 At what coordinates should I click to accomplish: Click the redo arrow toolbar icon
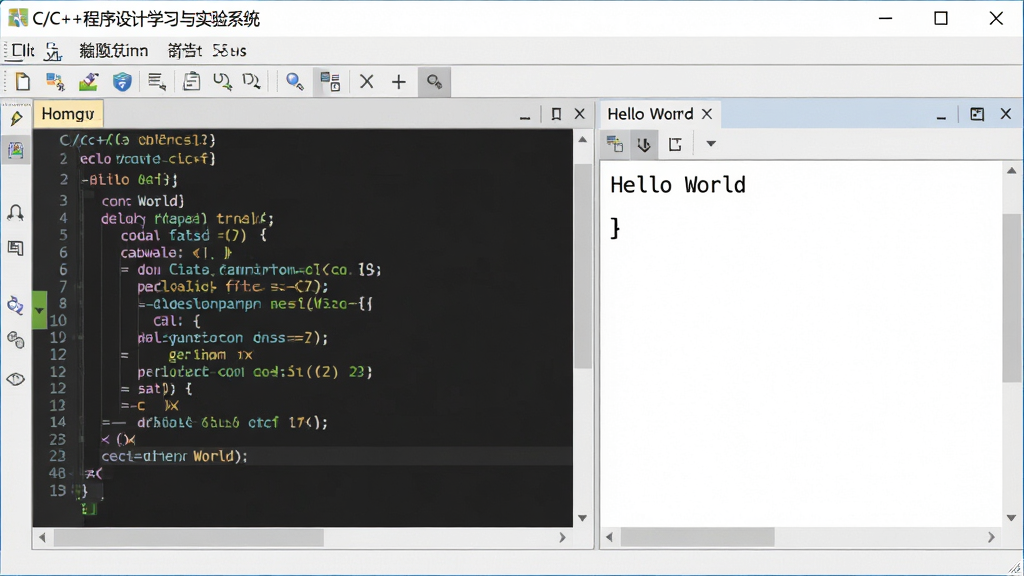click(251, 82)
